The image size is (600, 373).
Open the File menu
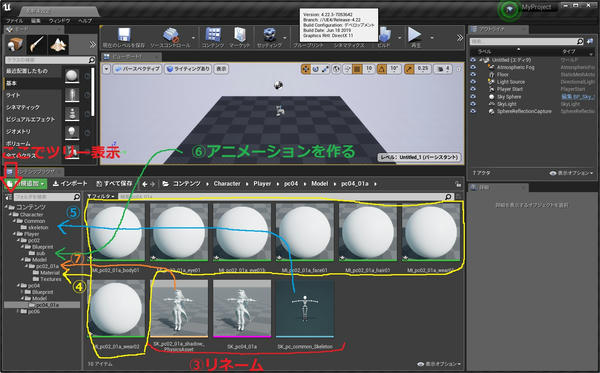14,21
